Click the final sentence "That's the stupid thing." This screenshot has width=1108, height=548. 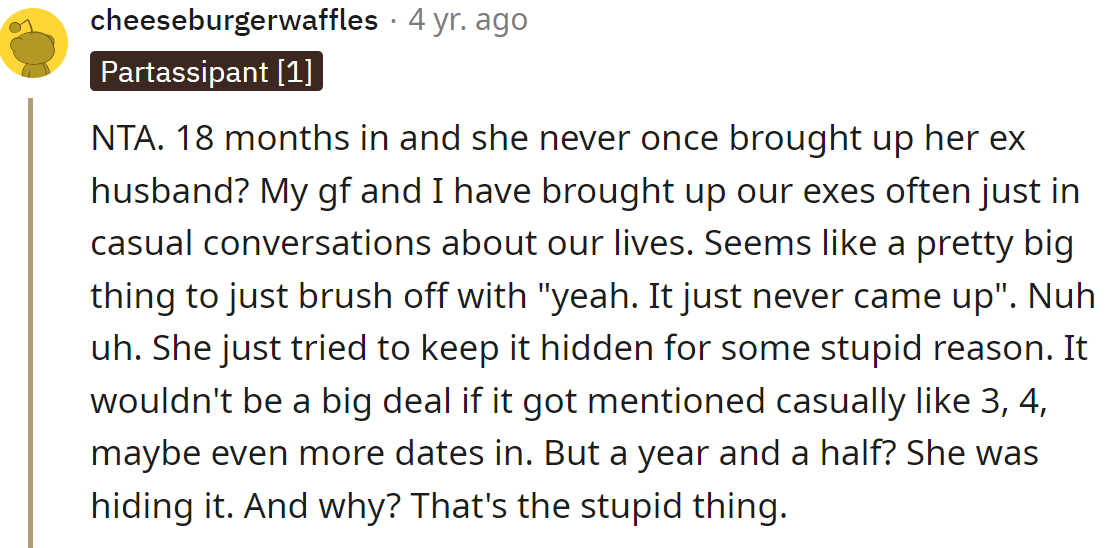coord(594,506)
